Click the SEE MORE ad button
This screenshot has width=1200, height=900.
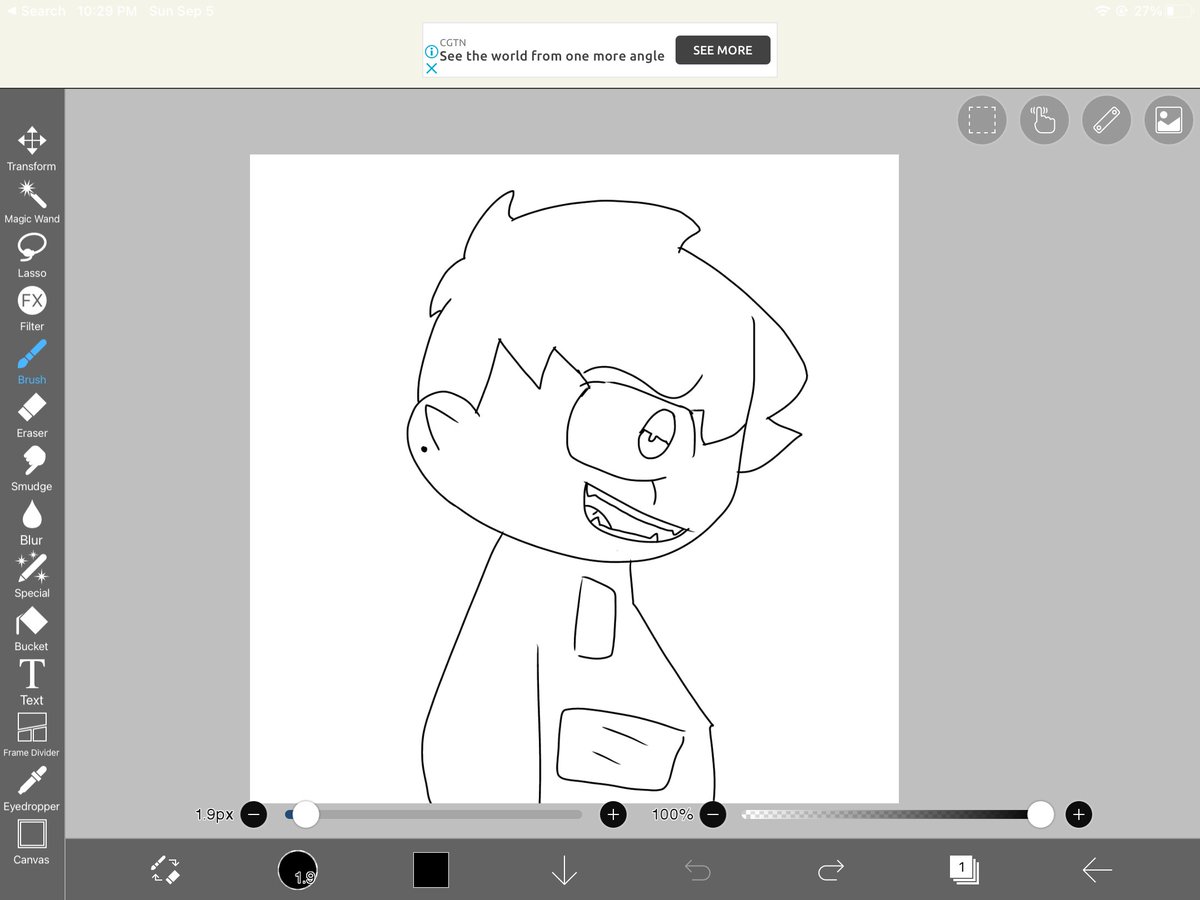click(722, 50)
